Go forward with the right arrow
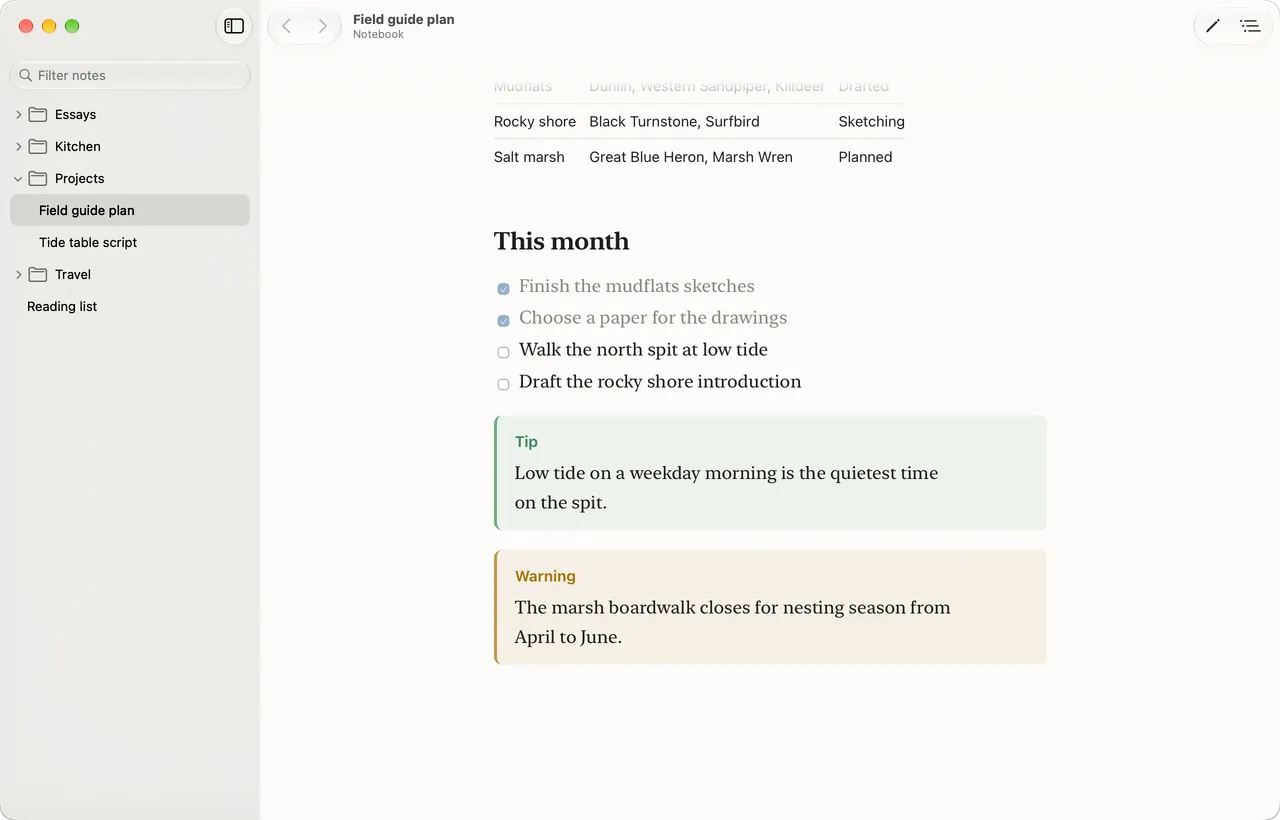The width and height of the screenshot is (1280, 820). pos(322,26)
